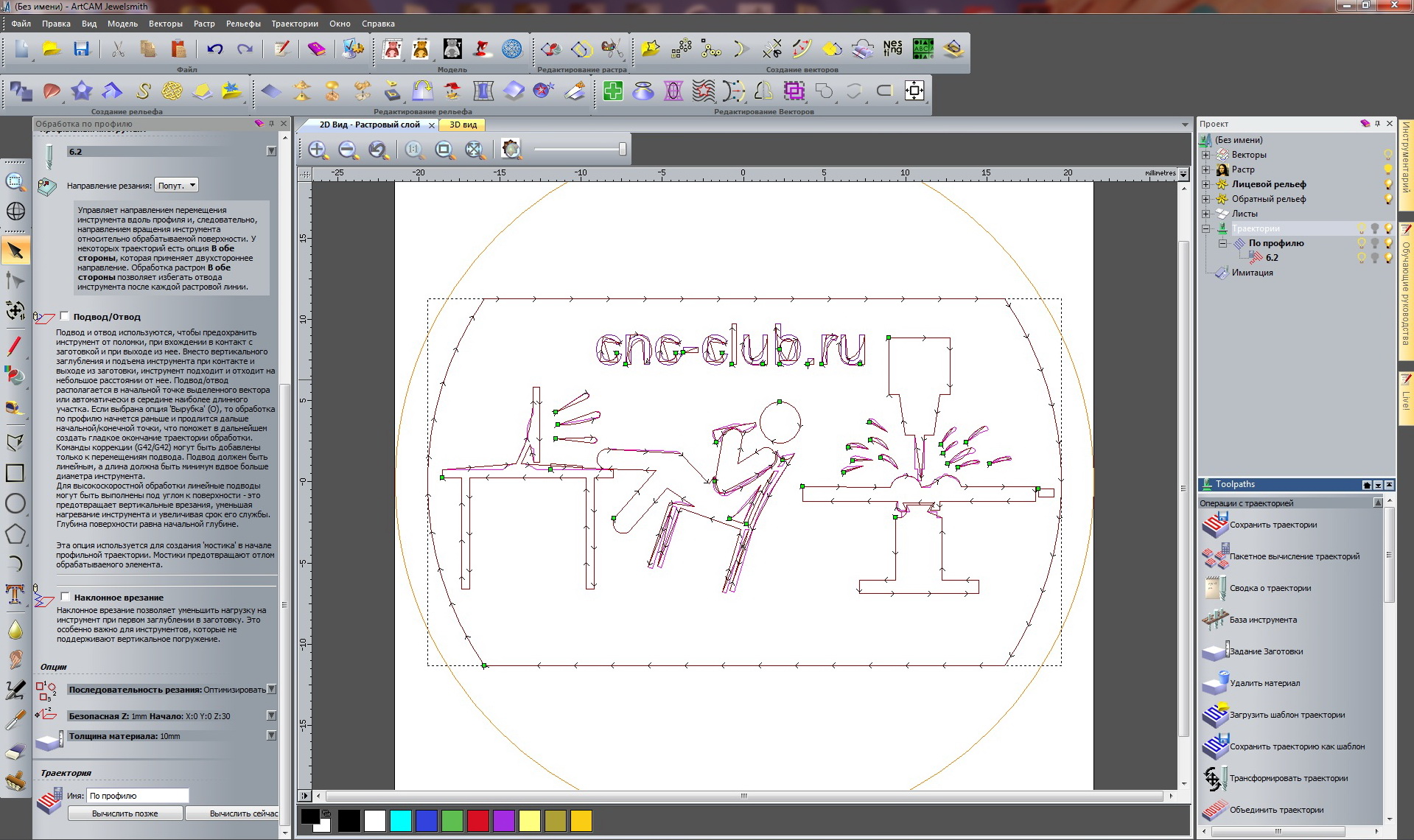Open the Векторы menu
The height and width of the screenshot is (840, 1414).
coord(166,24)
